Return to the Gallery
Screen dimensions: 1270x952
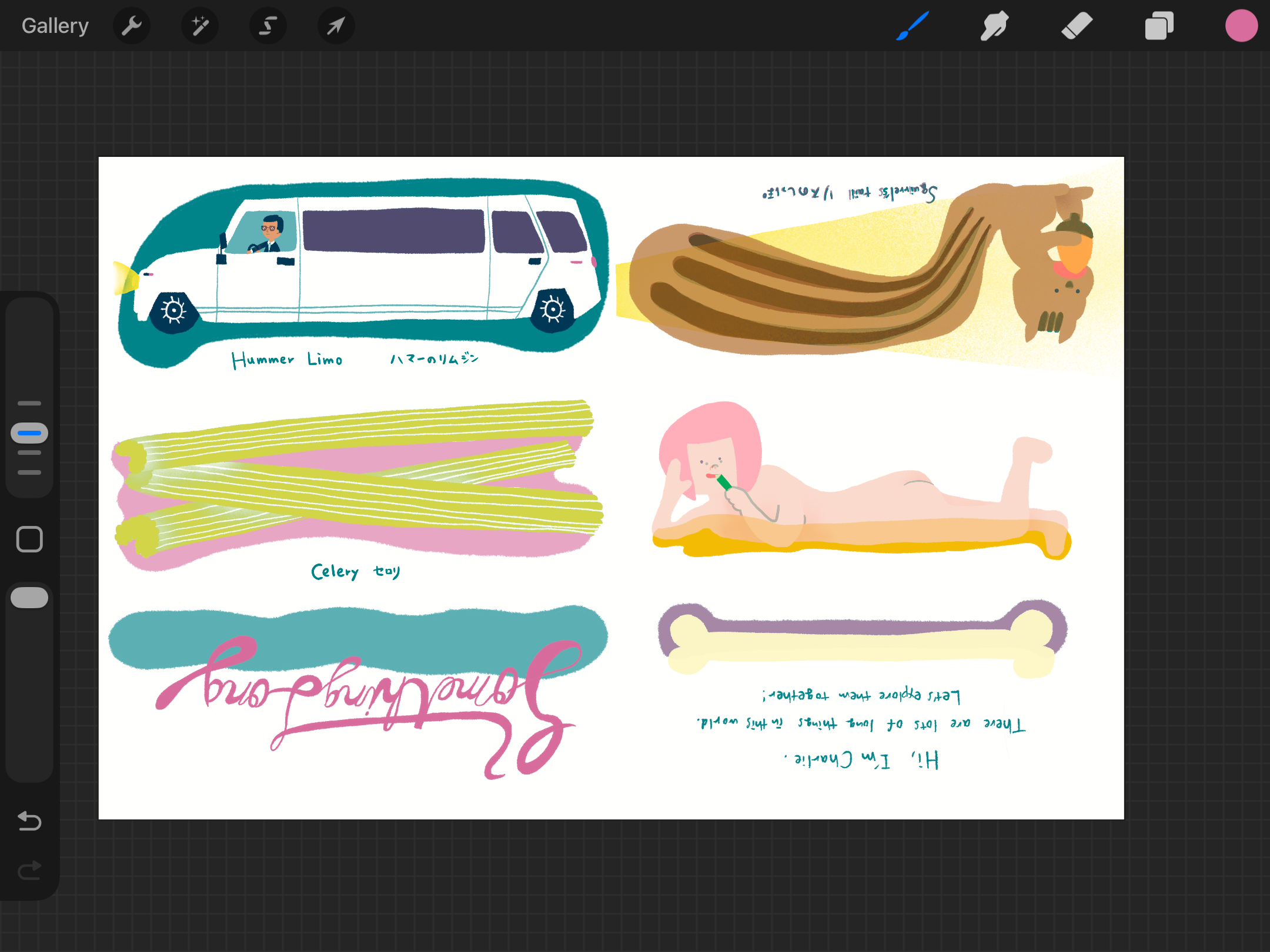55,25
